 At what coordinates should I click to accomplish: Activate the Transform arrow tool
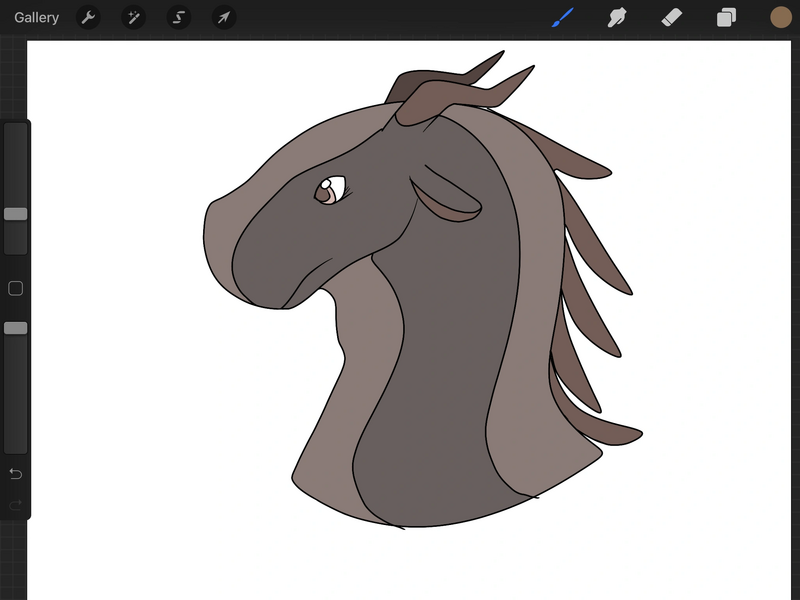pyautogui.click(x=224, y=17)
